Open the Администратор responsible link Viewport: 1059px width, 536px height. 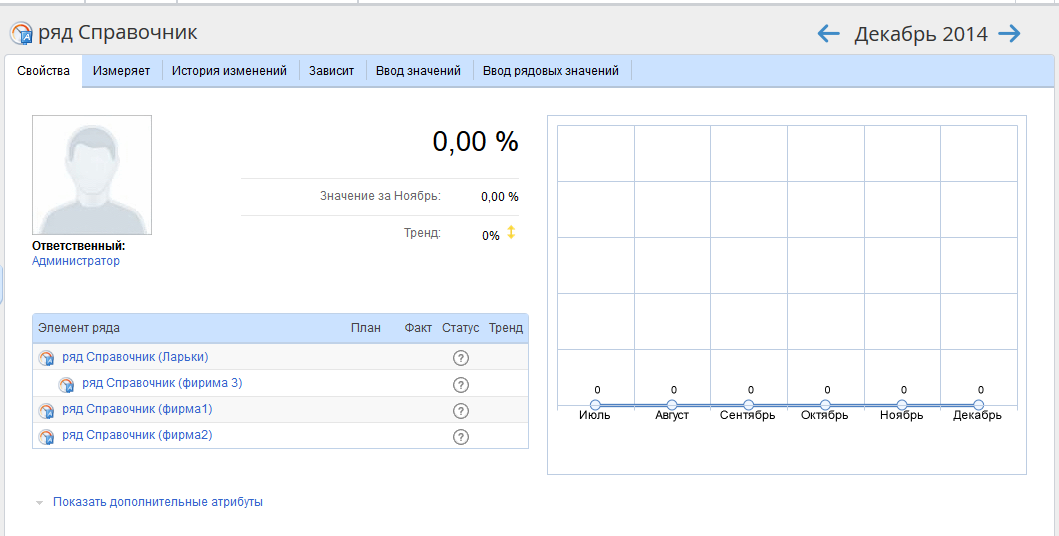click(x=76, y=261)
